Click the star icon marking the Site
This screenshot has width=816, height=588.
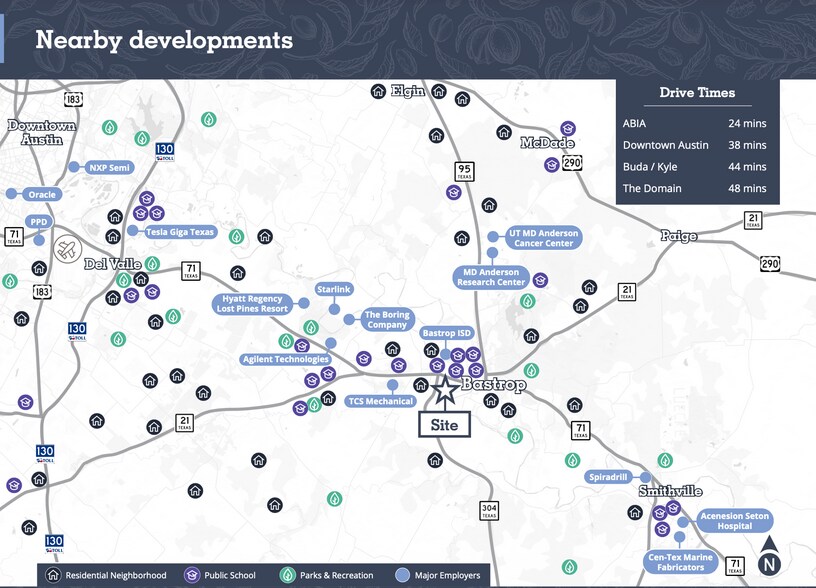click(x=443, y=387)
